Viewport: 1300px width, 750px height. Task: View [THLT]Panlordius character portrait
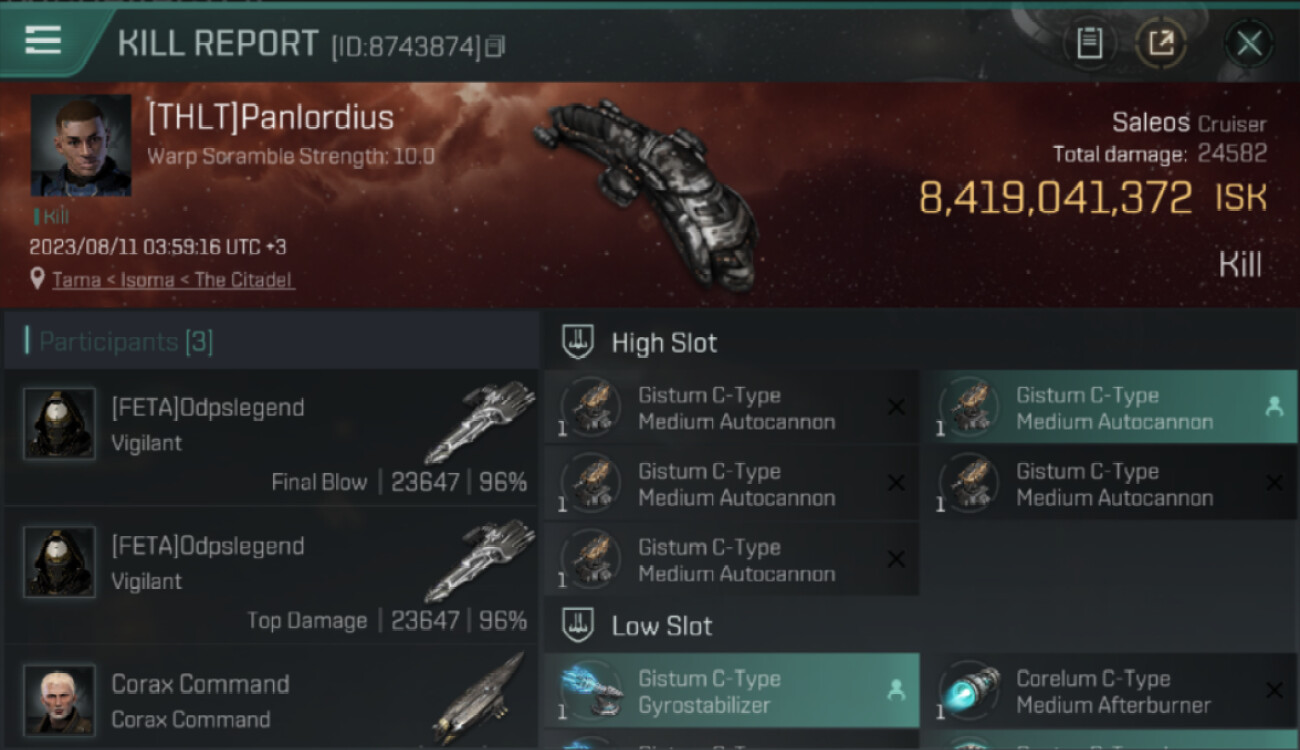pyautogui.click(x=80, y=145)
